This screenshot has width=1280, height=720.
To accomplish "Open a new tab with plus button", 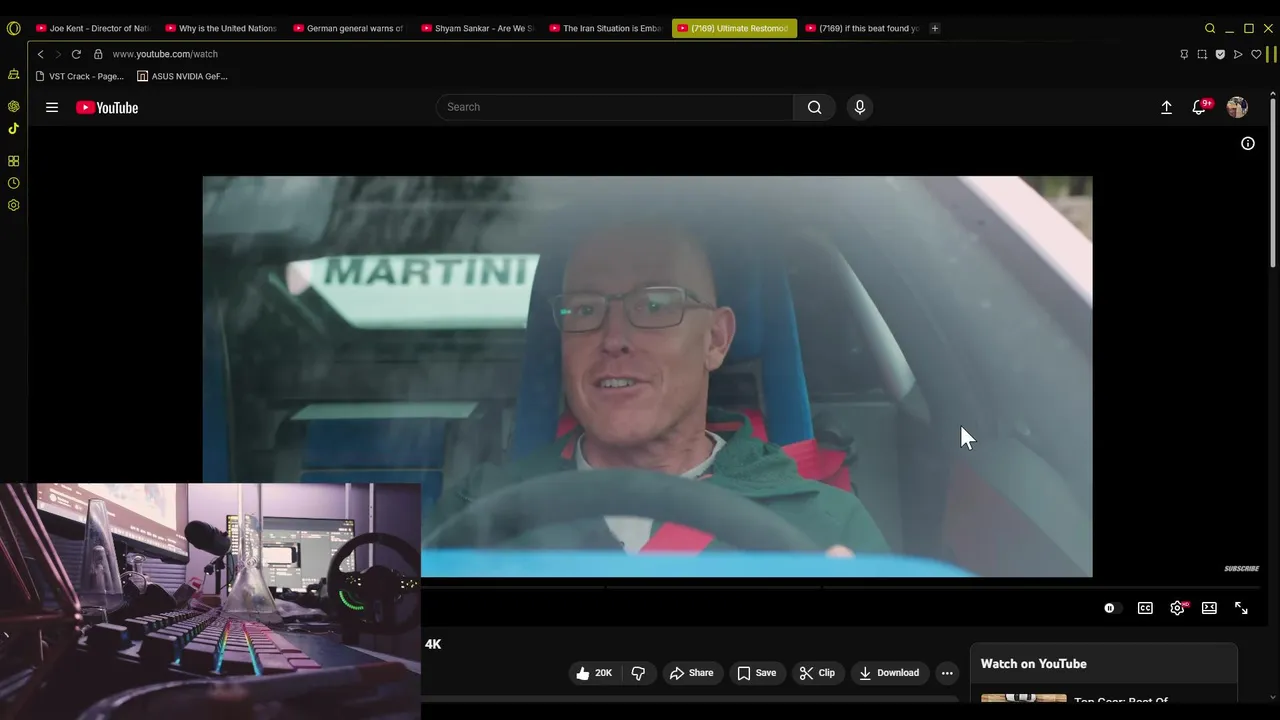I will [935, 28].
